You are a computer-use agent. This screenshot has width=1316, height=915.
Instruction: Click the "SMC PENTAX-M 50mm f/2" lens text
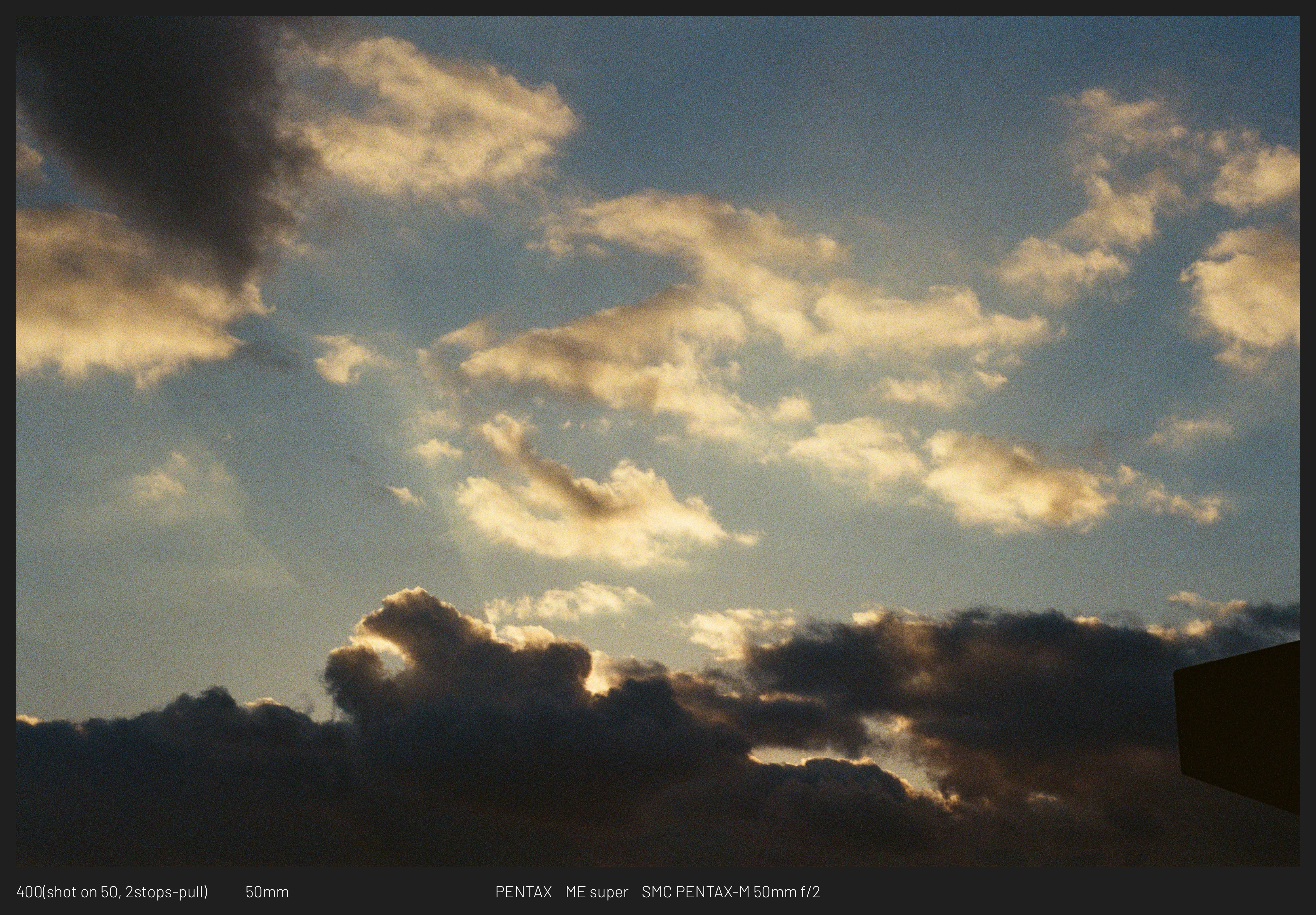click(x=731, y=892)
